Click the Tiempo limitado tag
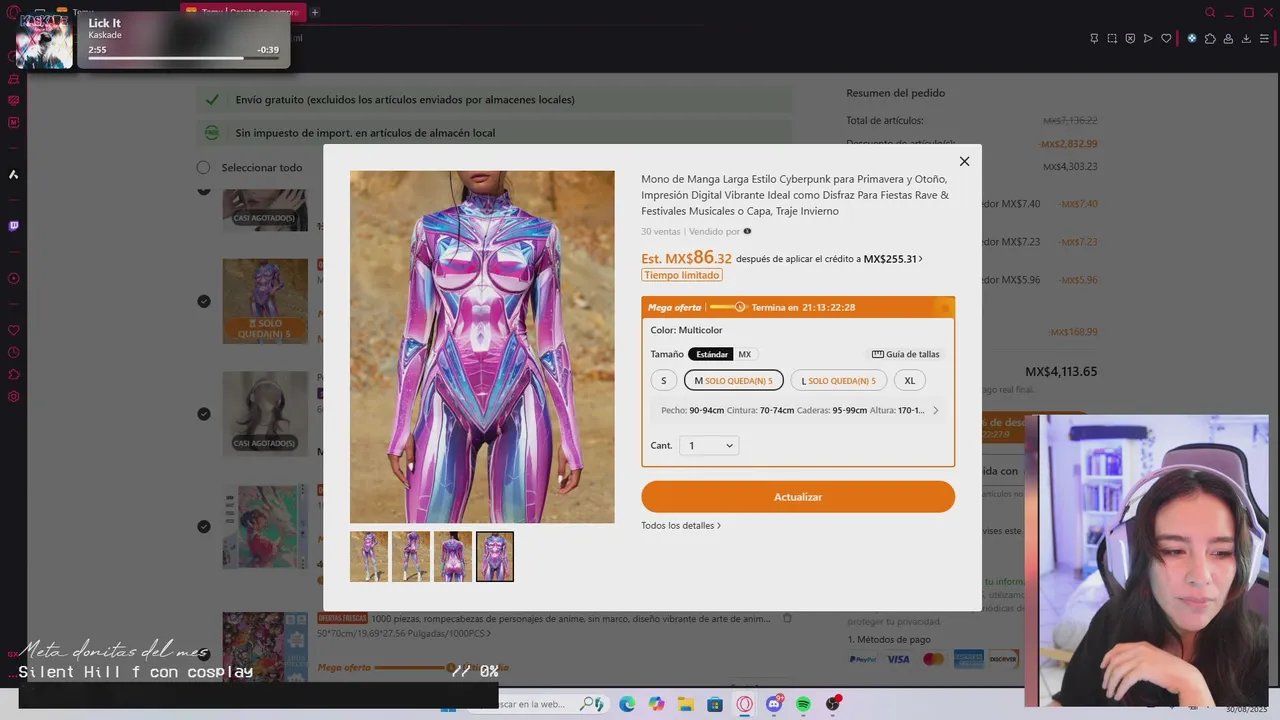The height and width of the screenshot is (720, 1280). [682, 275]
